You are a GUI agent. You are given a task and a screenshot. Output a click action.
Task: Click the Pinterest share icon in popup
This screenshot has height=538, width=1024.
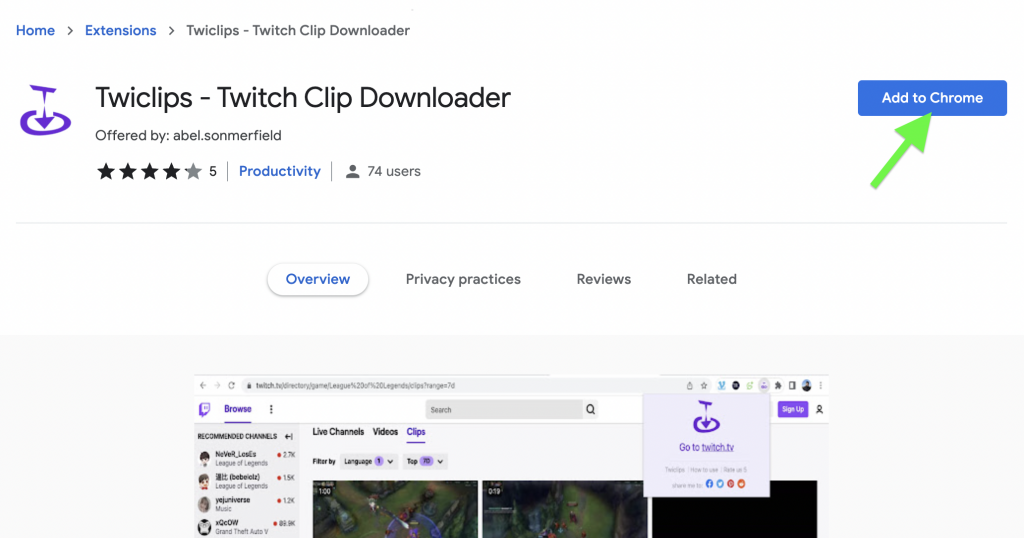[x=731, y=484]
